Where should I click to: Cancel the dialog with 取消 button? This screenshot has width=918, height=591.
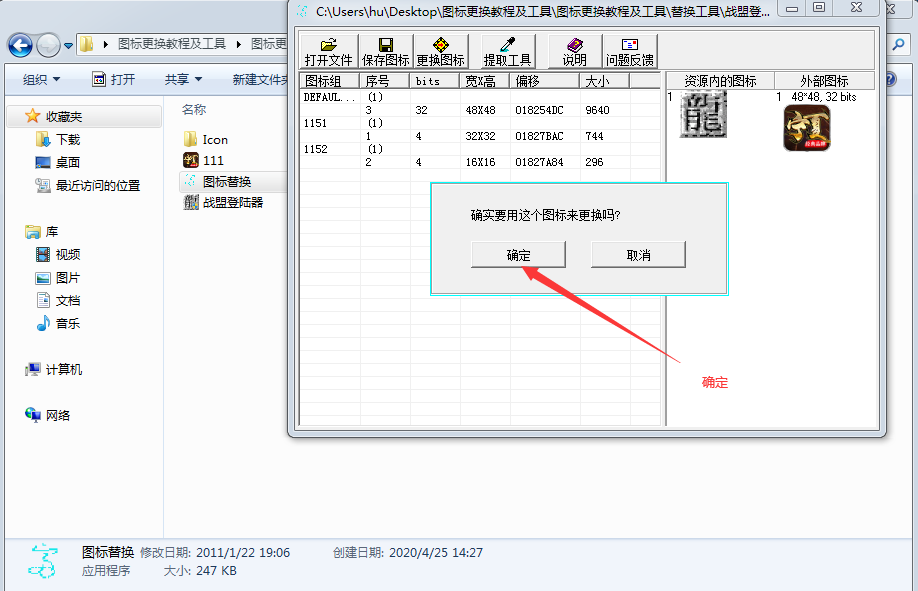(638, 255)
